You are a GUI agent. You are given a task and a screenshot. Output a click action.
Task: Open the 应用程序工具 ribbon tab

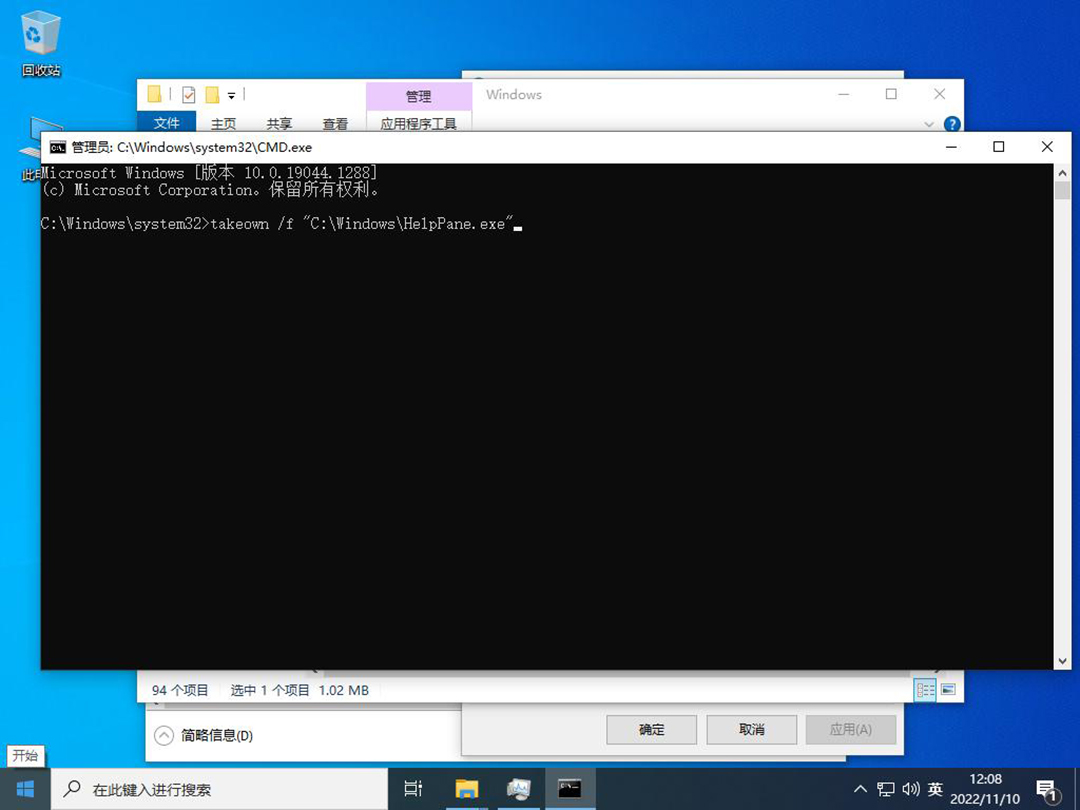point(418,123)
